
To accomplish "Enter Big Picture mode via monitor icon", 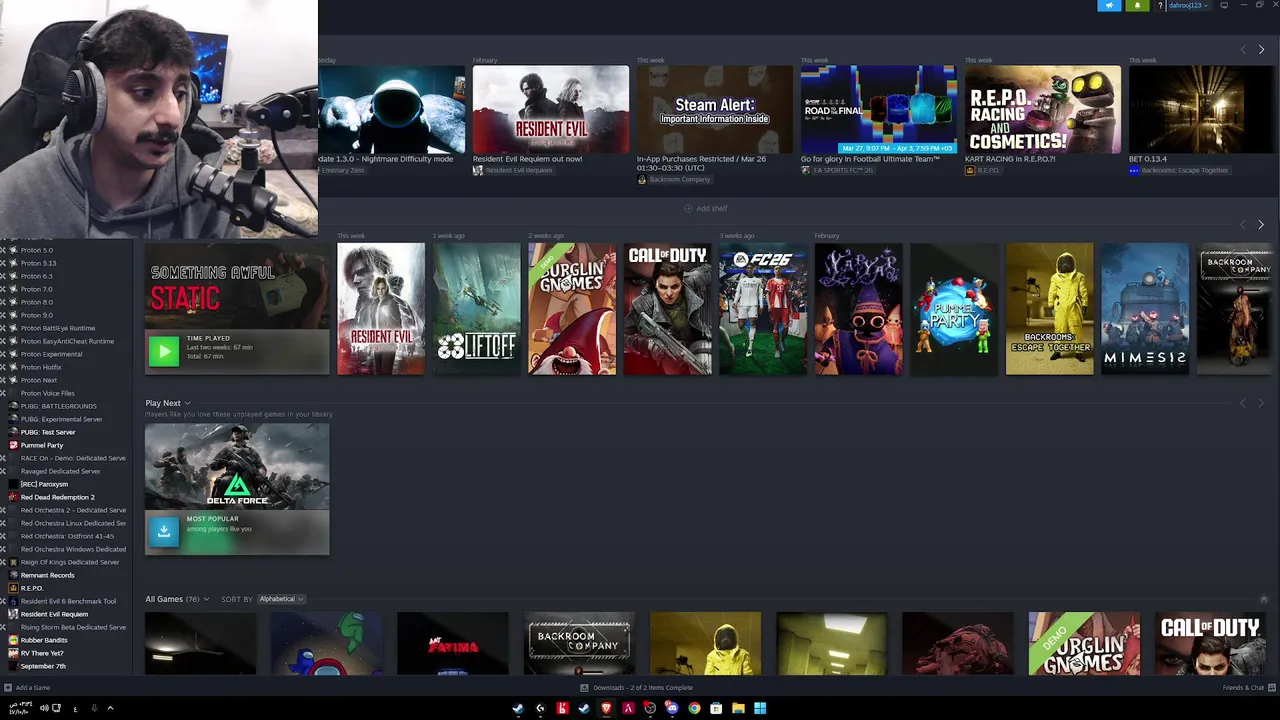I will 1224,6.
